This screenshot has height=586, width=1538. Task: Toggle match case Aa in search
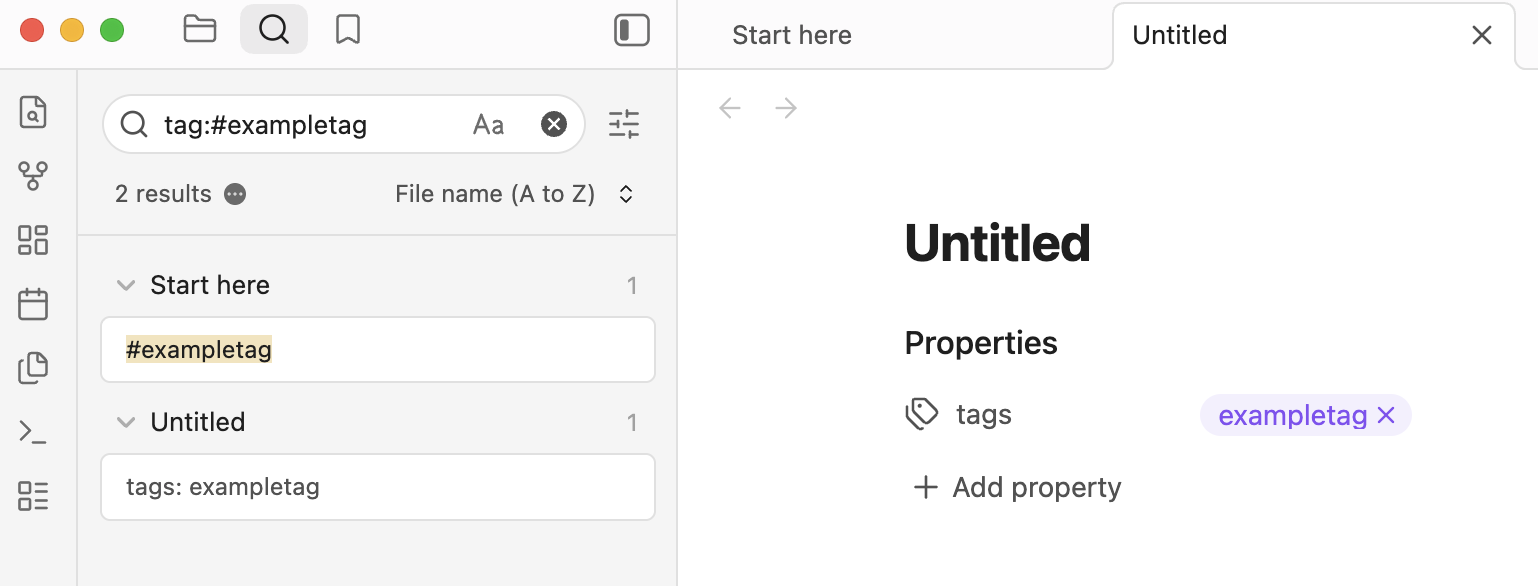coord(488,125)
